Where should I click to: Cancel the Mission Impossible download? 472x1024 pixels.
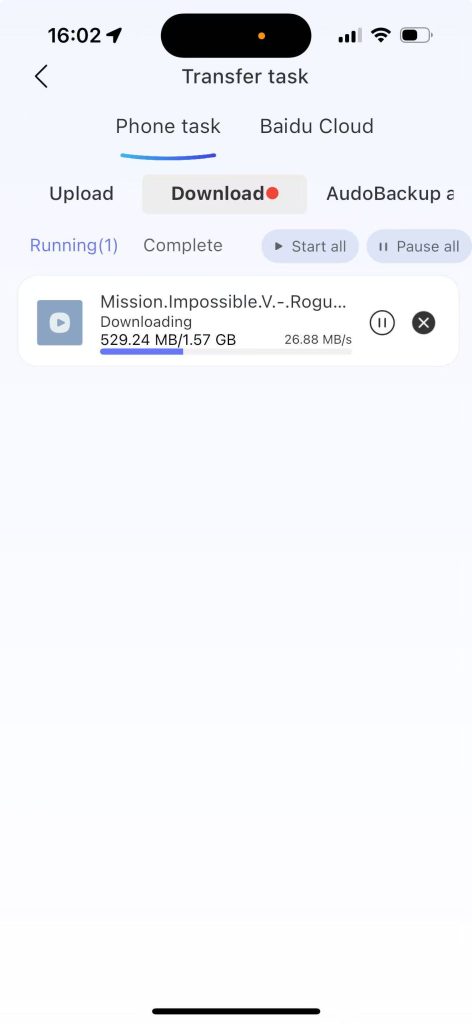[x=424, y=322]
